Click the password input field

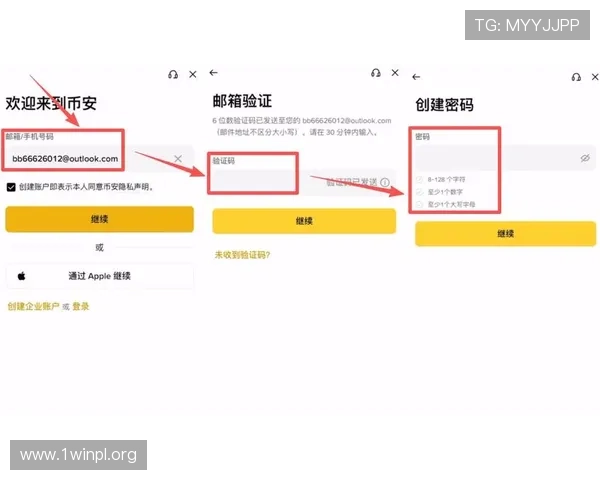pos(505,158)
